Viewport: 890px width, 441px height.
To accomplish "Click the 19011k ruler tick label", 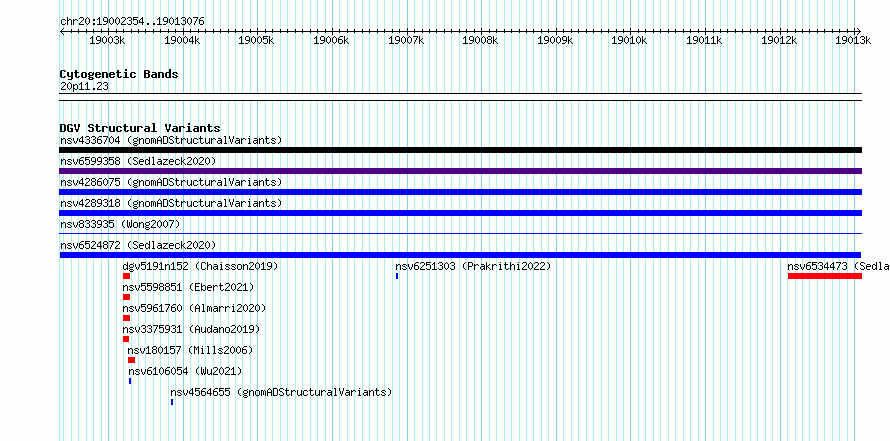I will click(704, 41).
